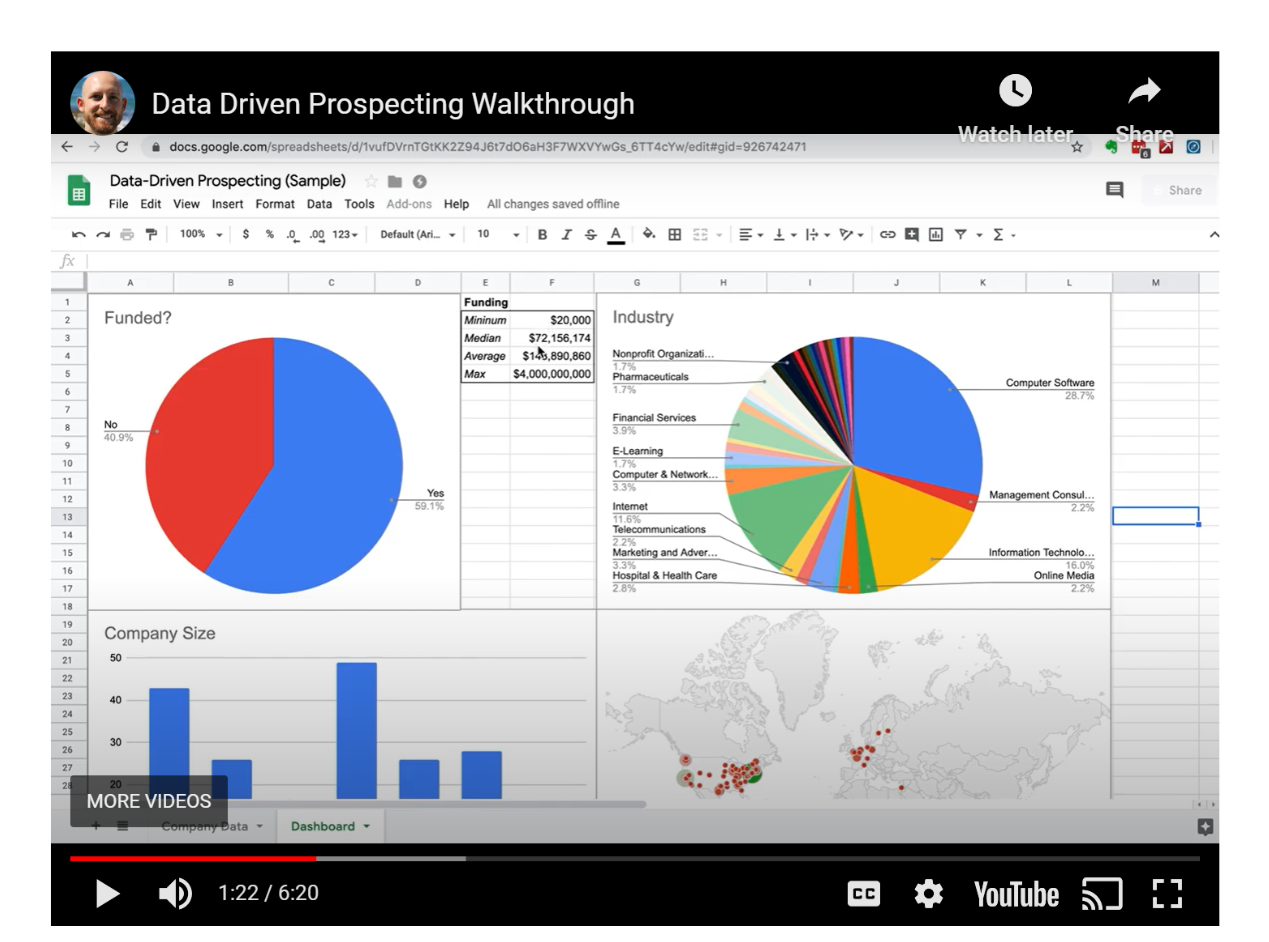The height and width of the screenshot is (942, 1269).
Task: Star the Data-Driven Prospecting document
Action: (x=371, y=181)
